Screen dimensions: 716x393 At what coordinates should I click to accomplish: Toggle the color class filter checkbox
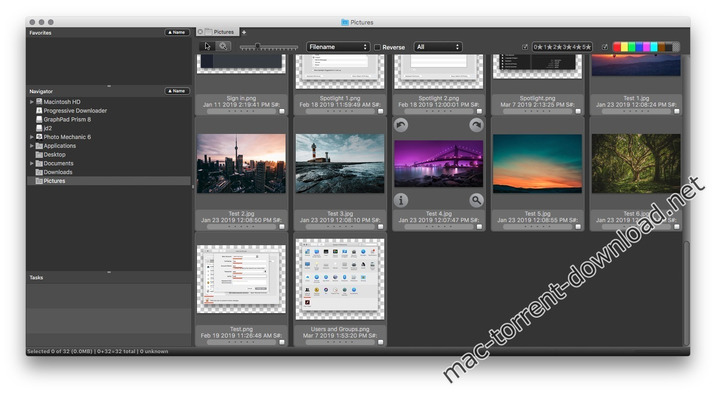[x=605, y=47]
